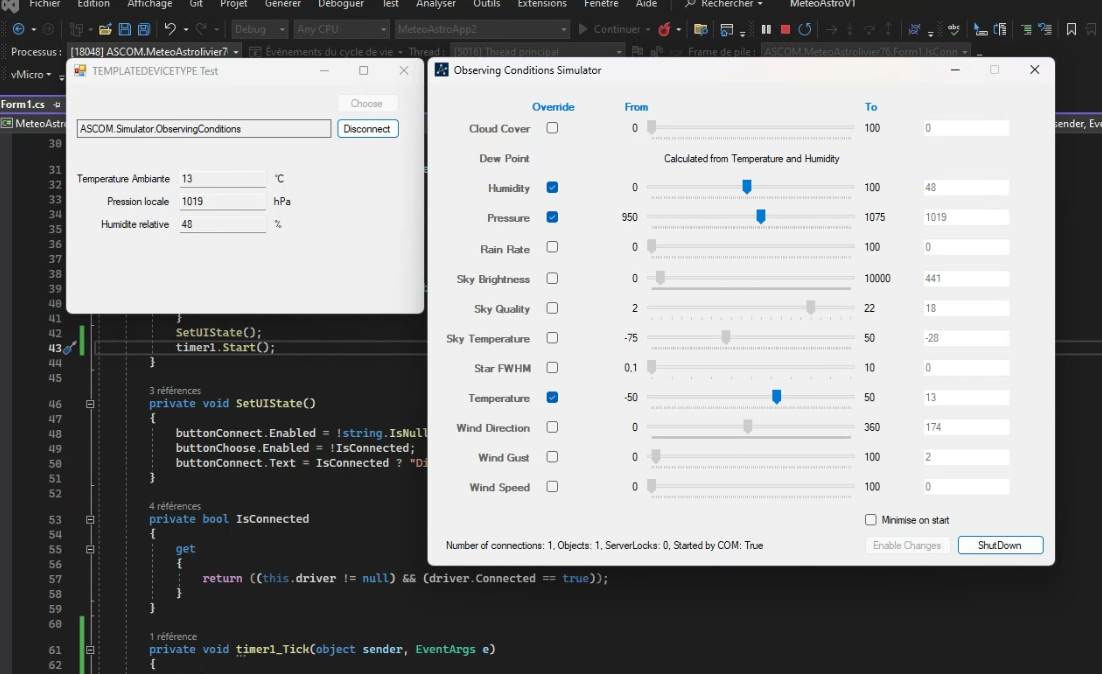Open the Déboguer menu

click(341, 4)
